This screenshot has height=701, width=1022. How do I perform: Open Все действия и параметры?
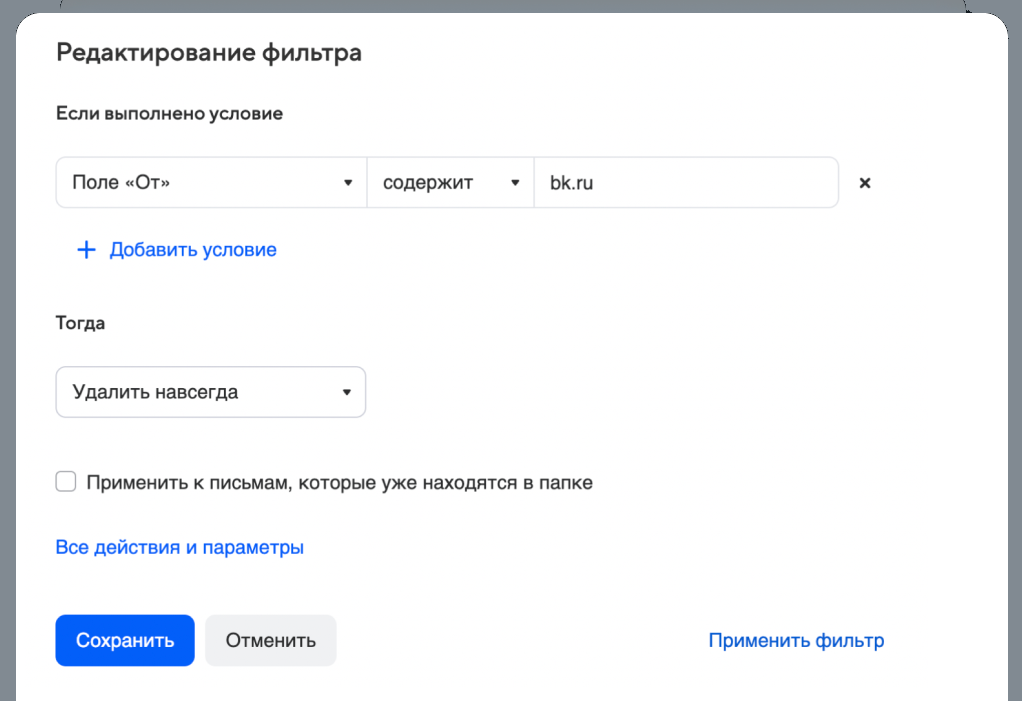180,547
